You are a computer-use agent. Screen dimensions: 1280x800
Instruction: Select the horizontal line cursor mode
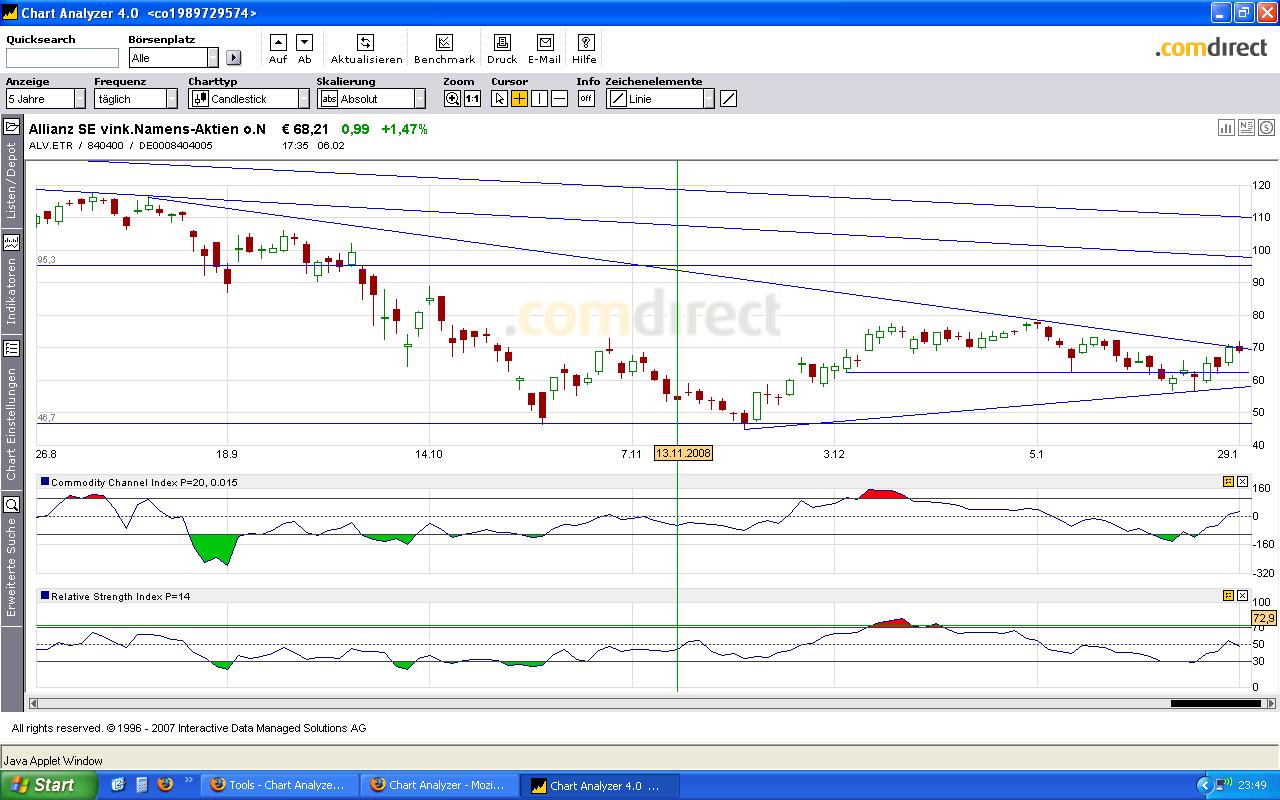(x=560, y=98)
